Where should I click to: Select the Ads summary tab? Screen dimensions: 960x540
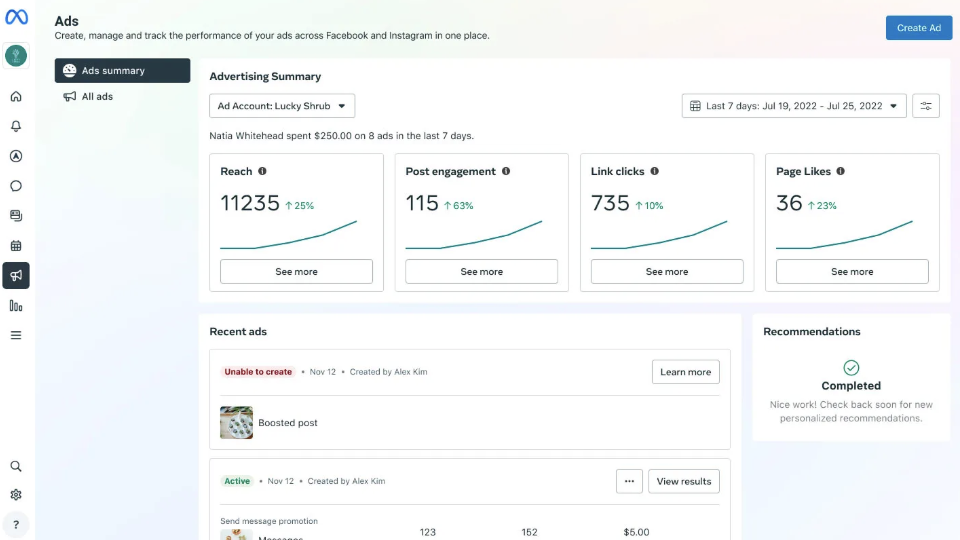pyautogui.click(x=122, y=70)
